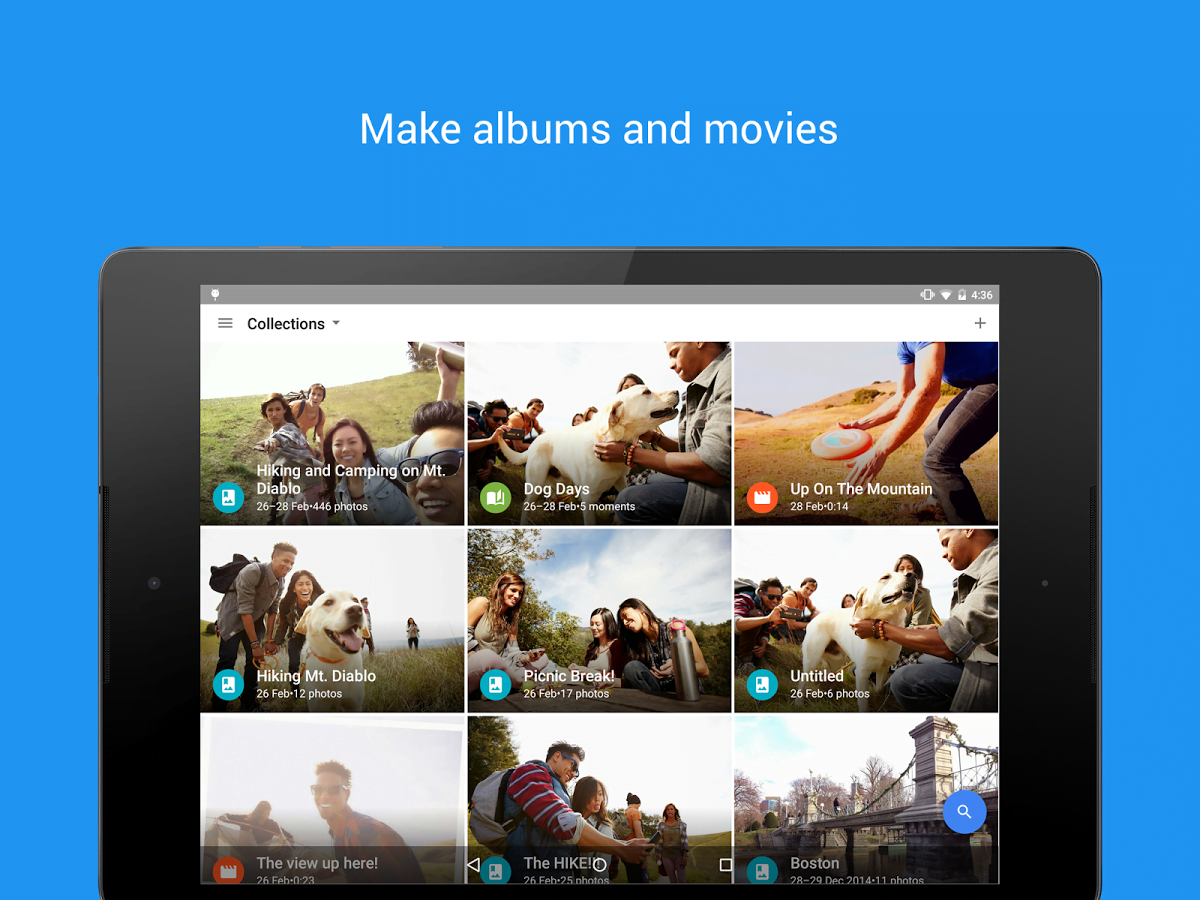Tap the '26 Feb•6 photos' caption
Screen dimensions: 1200x900
(x=830, y=694)
